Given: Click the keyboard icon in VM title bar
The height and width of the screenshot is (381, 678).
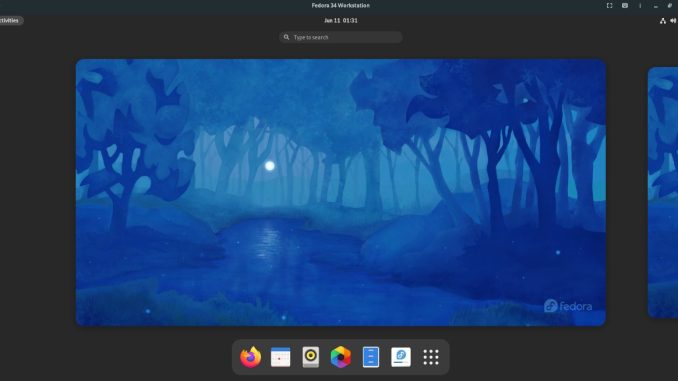Looking at the screenshot, I should coord(625,6).
